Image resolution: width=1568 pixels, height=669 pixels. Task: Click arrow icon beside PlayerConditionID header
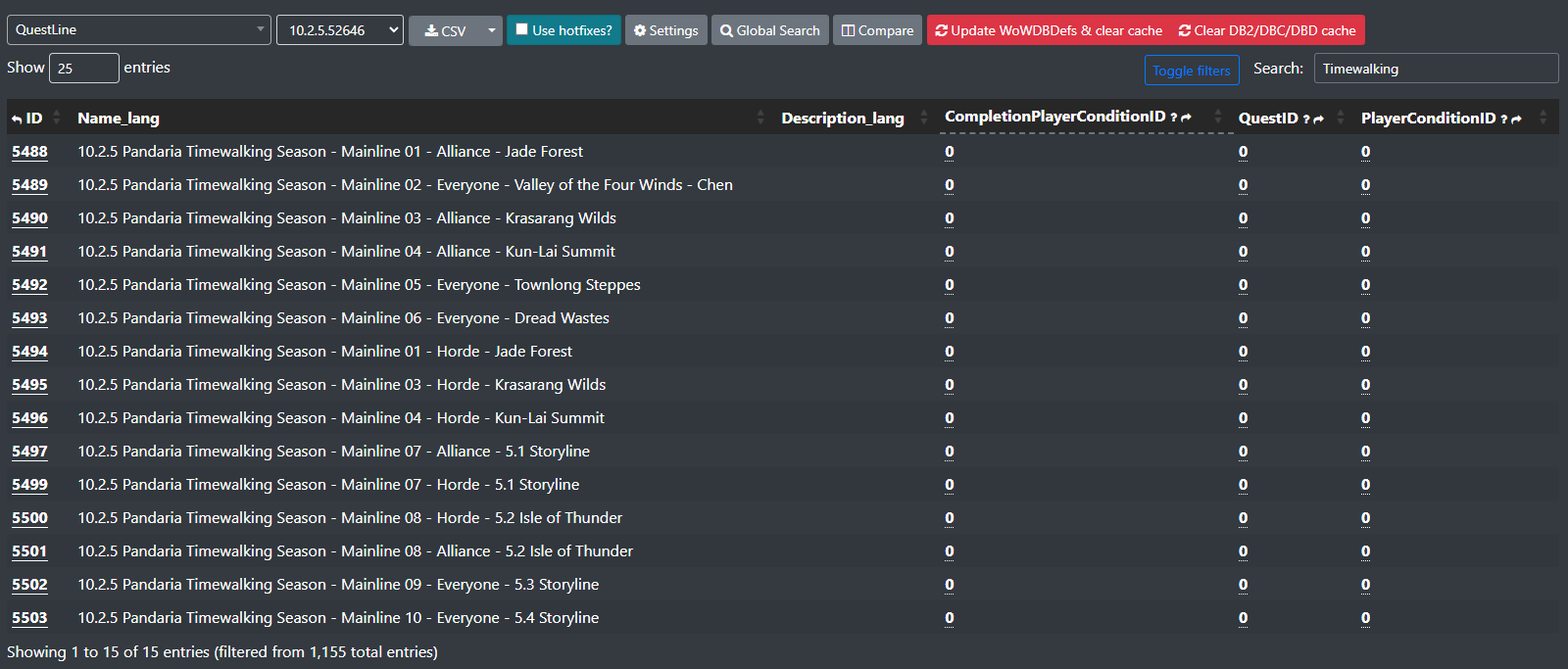1516,119
